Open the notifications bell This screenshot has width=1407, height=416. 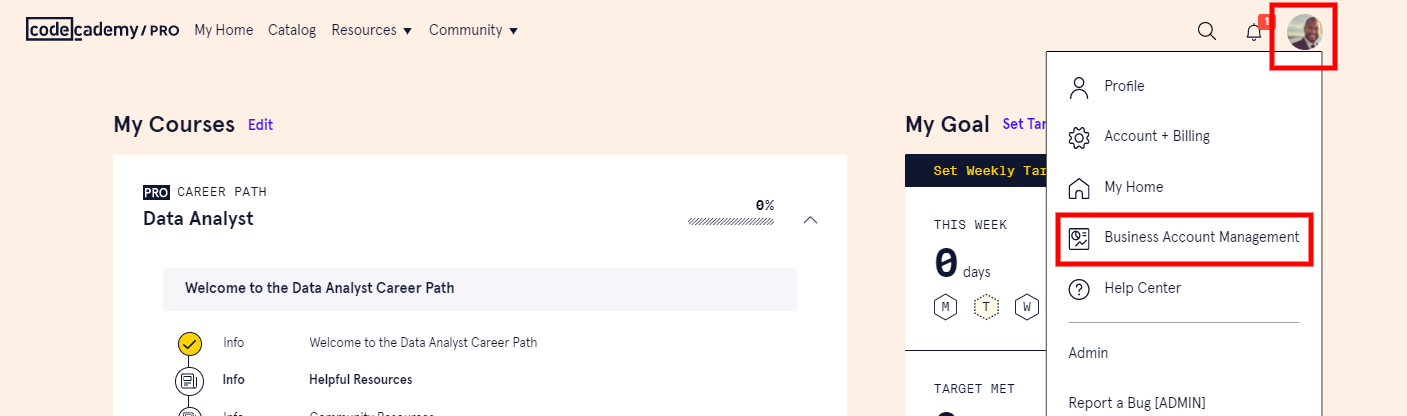[x=1254, y=32]
